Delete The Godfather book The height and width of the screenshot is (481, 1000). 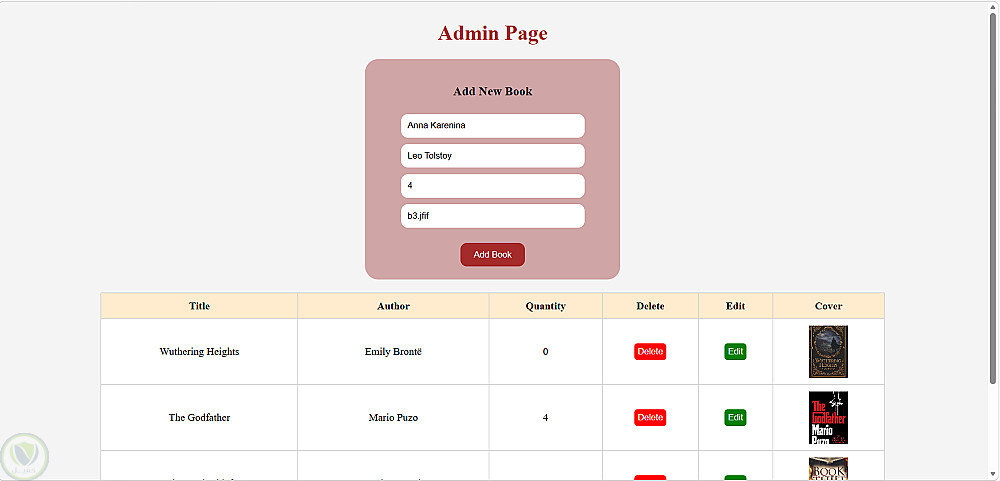pos(650,418)
